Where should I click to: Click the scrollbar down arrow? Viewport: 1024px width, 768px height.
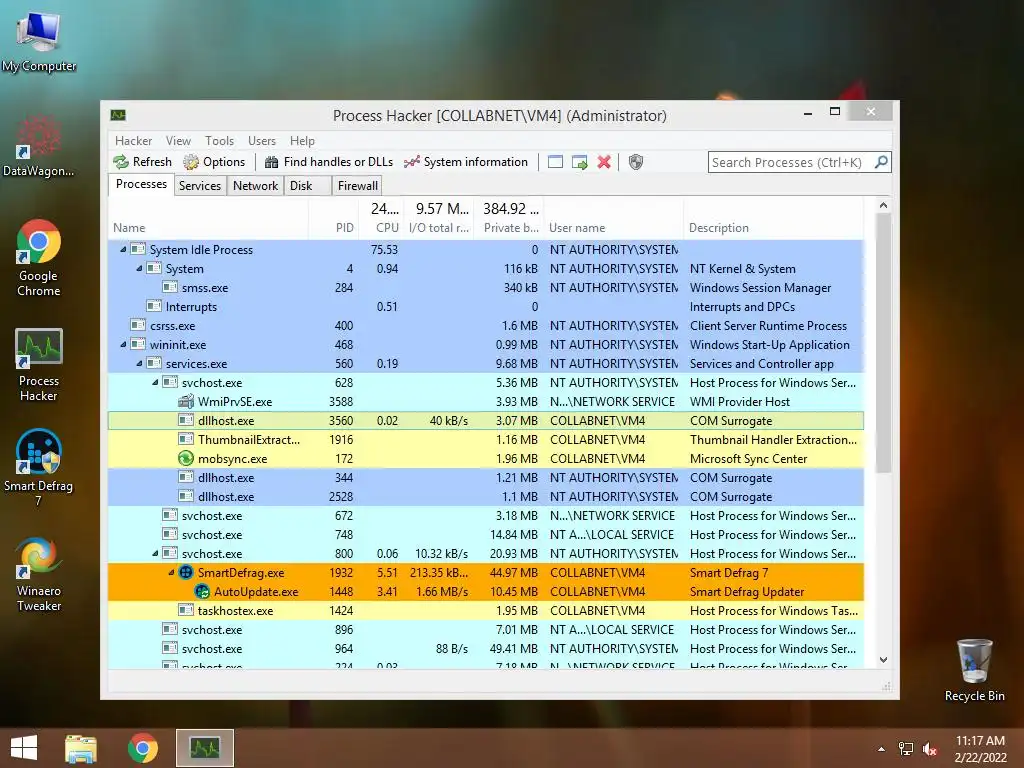pyautogui.click(x=883, y=660)
